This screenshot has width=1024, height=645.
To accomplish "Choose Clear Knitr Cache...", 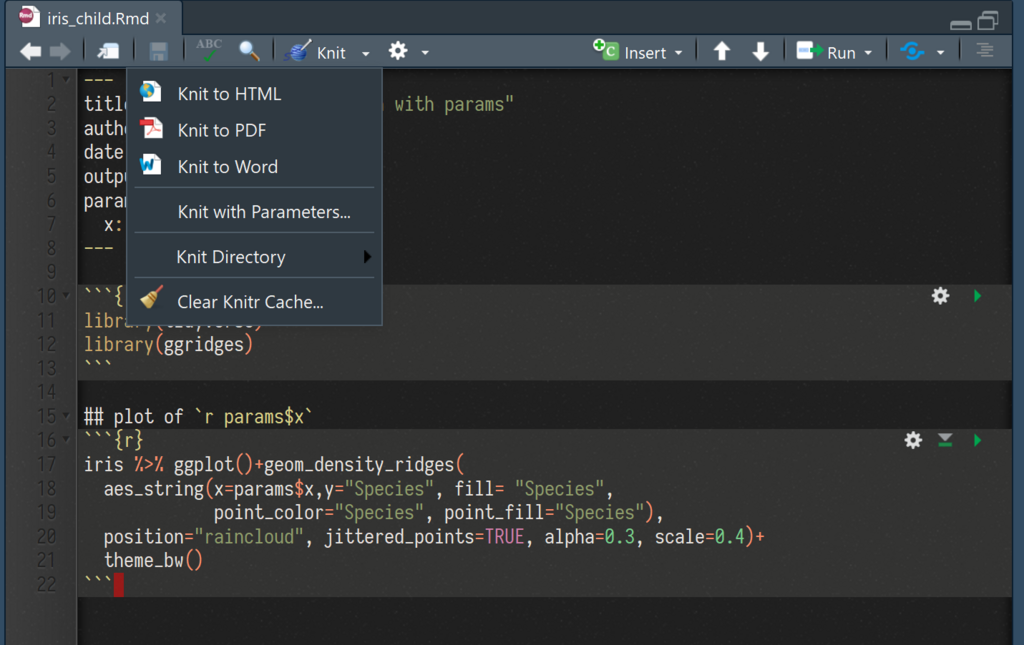I will pyautogui.click(x=255, y=302).
